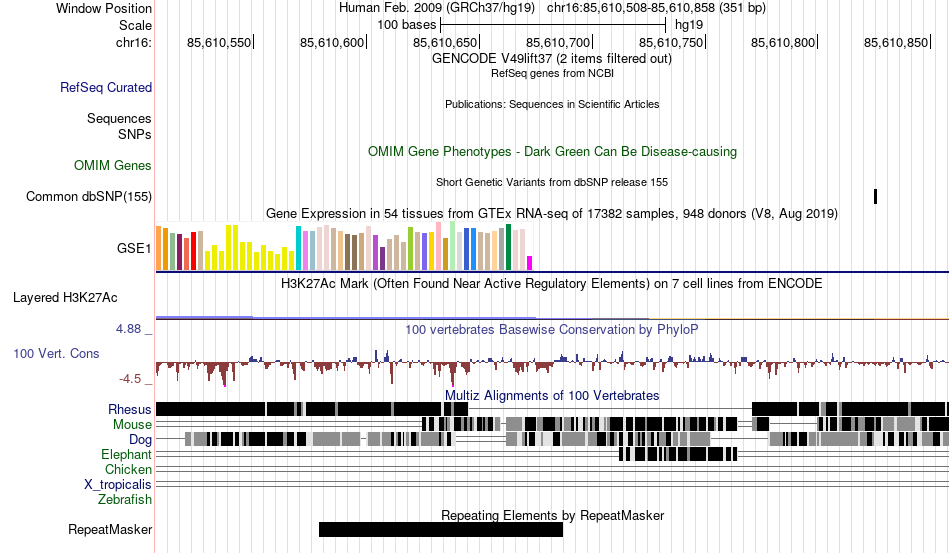Click the dark green bar in GTEx chart
Viewport: 950px width, 553px height.
tap(508, 247)
